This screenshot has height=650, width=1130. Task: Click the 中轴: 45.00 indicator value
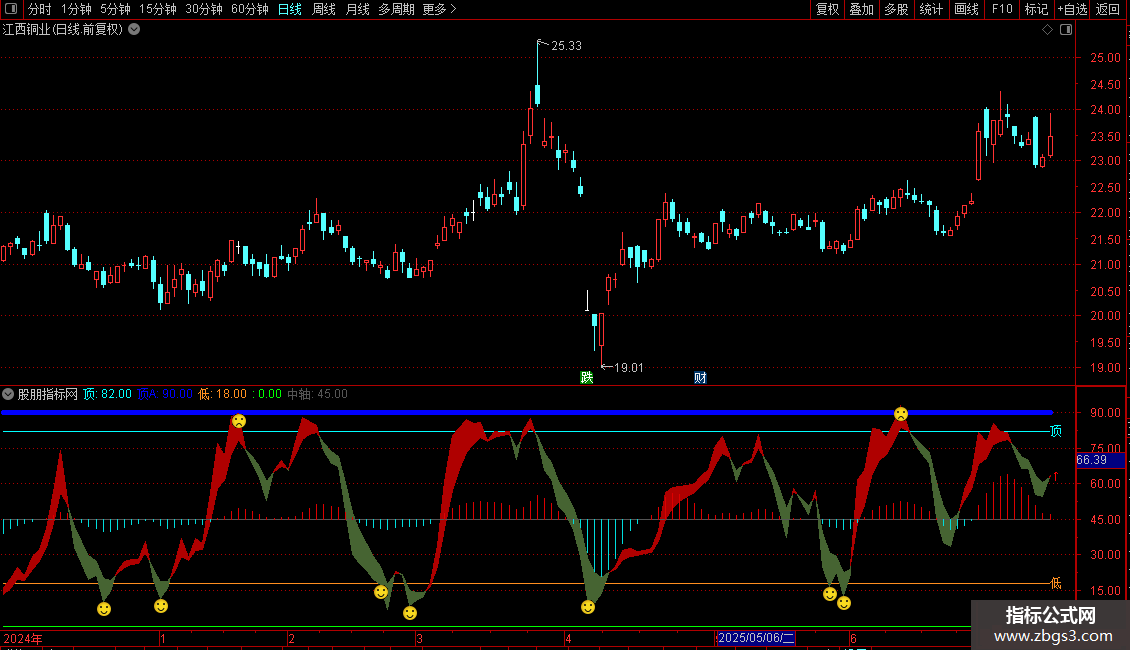tap(317, 394)
